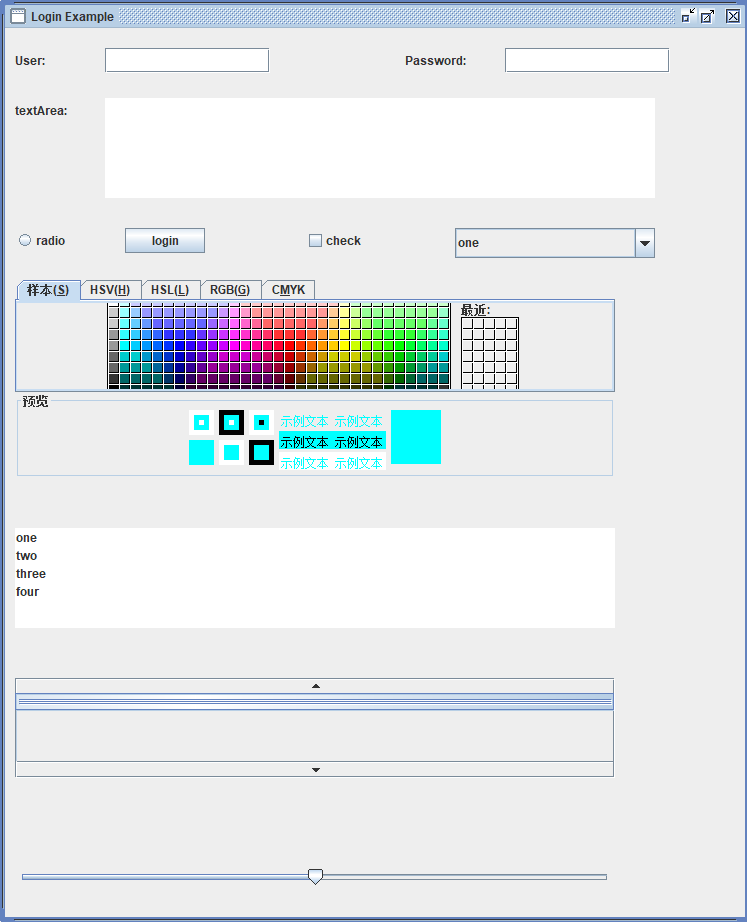Collapse split pane with the up arrow
747x922 pixels.
316,686
